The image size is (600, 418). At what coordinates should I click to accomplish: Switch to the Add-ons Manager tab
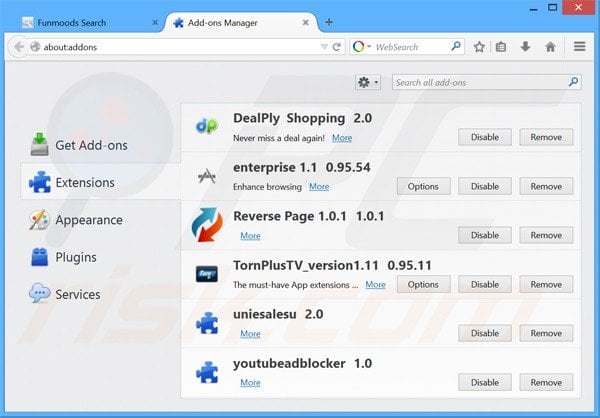(241, 23)
